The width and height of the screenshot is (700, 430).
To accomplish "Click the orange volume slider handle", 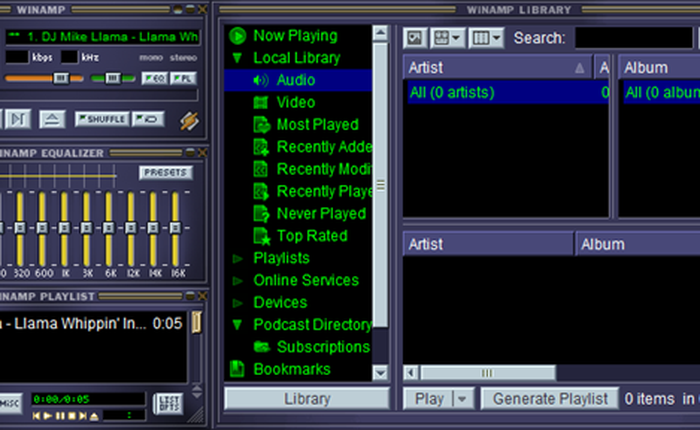I will pyautogui.click(x=61, y=79).
